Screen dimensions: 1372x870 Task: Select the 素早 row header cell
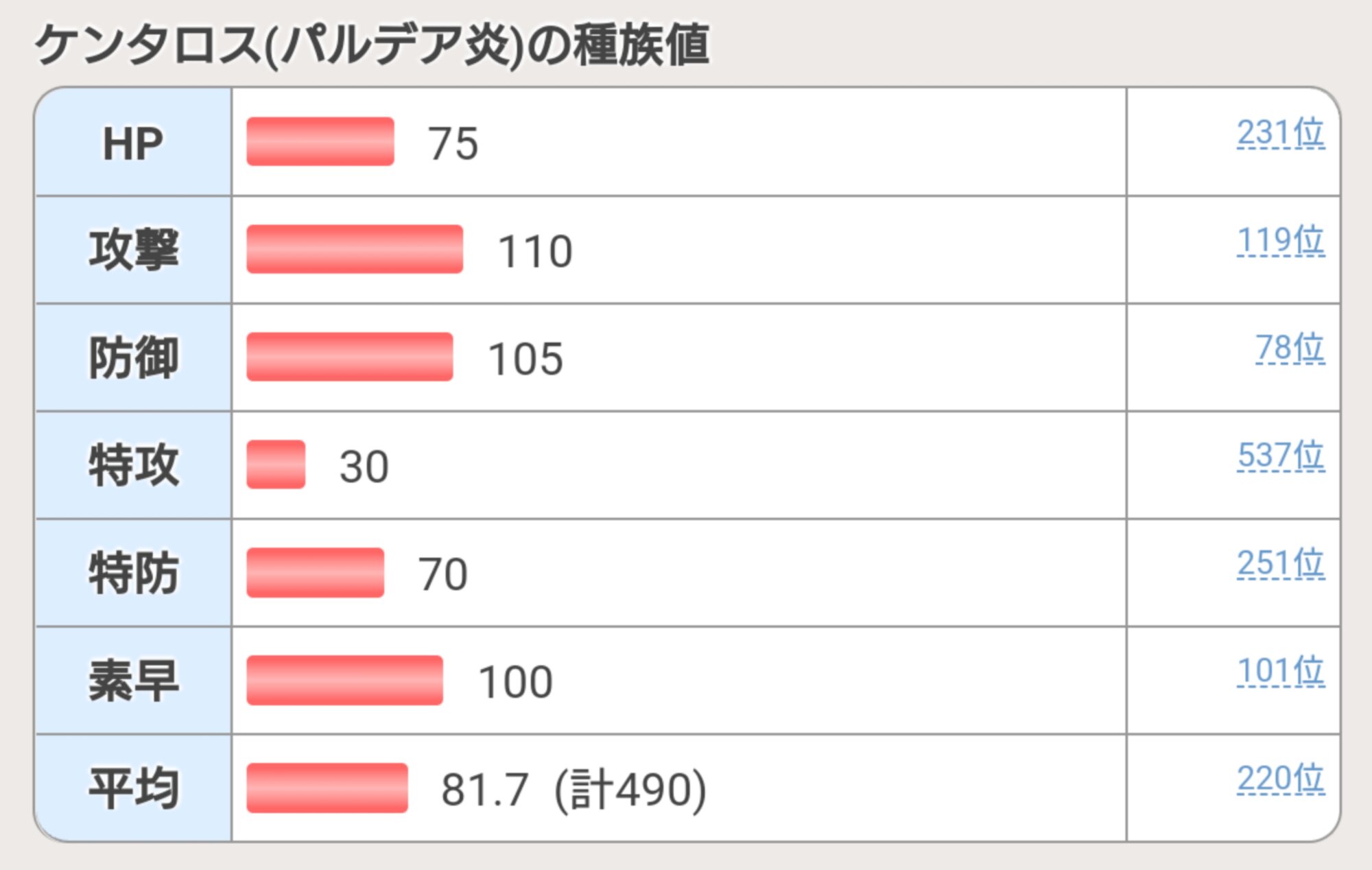point(133,681)
